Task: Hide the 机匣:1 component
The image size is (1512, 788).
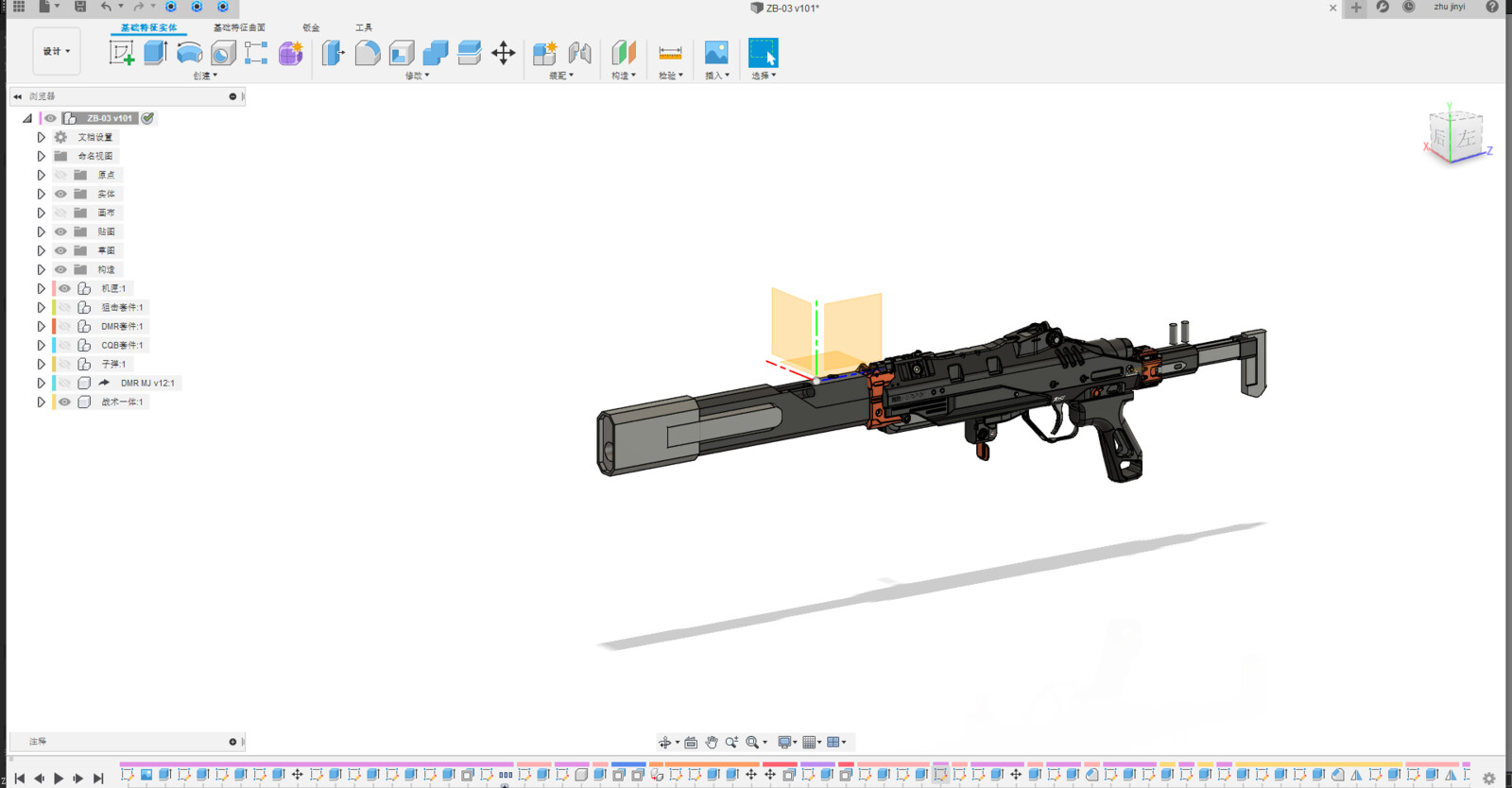Action: [x=64, y=288]
